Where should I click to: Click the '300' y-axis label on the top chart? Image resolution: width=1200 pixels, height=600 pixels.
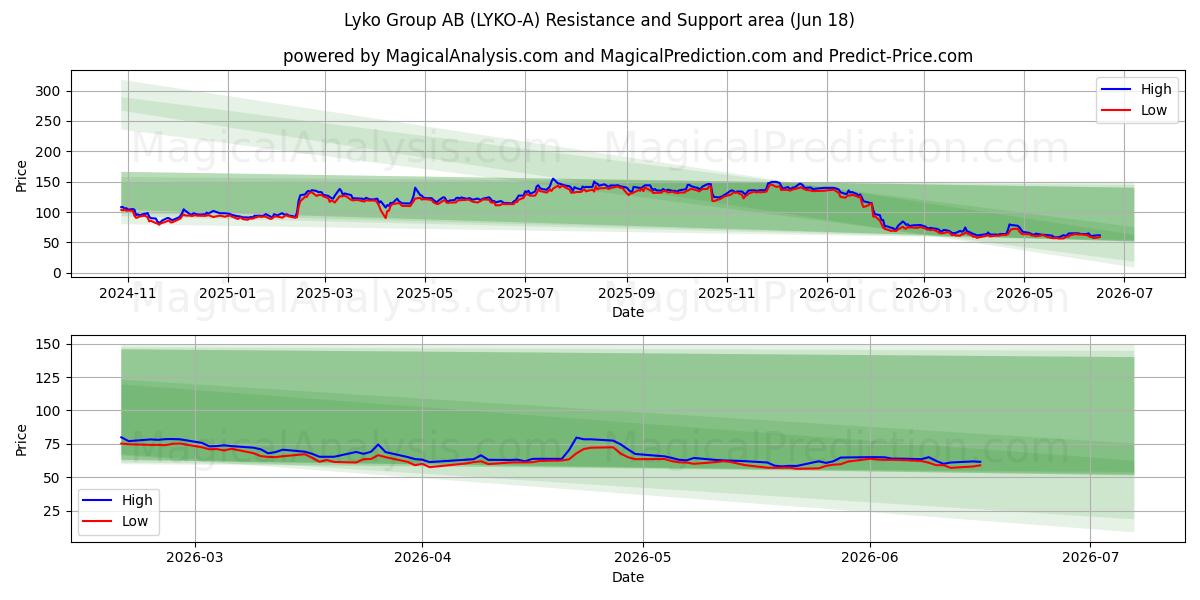[x=49, y=91]
